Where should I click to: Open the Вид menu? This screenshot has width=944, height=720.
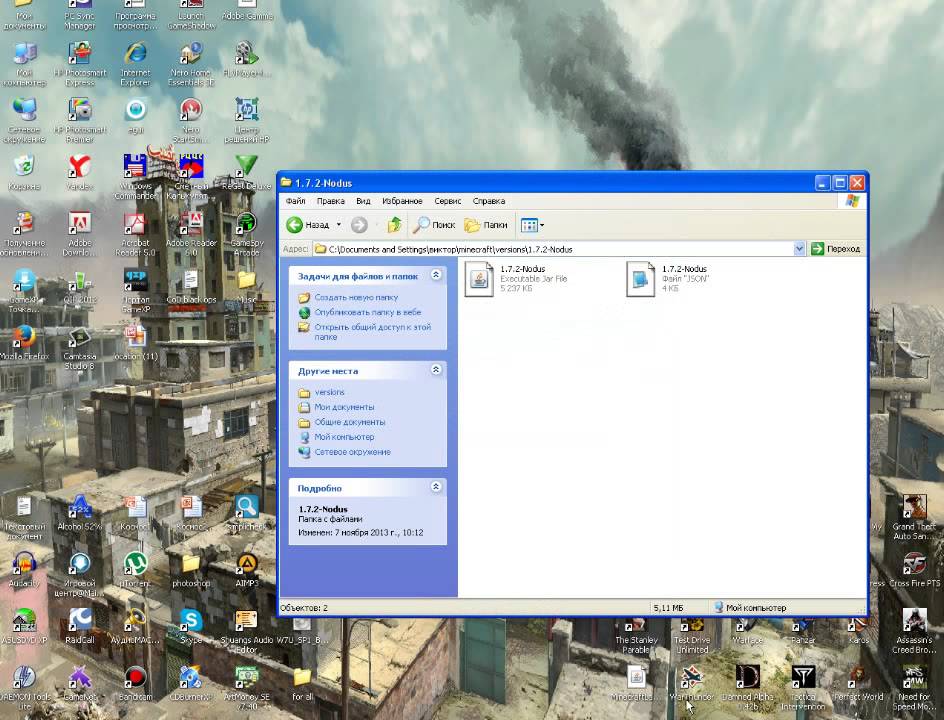(x=363, y=201)
